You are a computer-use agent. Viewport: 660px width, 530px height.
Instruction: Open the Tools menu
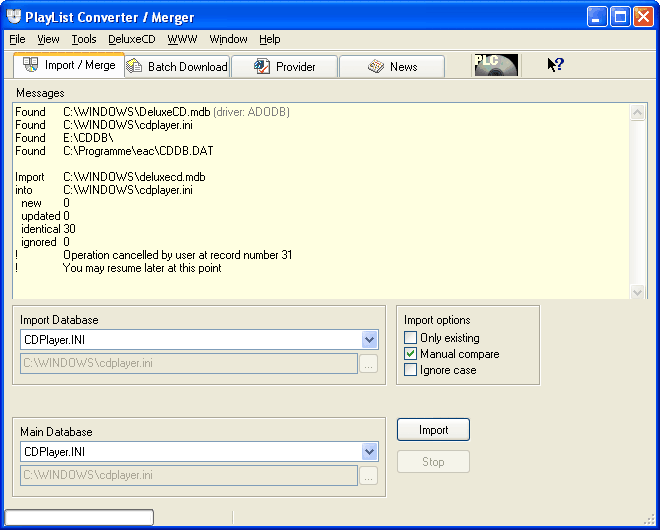tap(84, 39)
